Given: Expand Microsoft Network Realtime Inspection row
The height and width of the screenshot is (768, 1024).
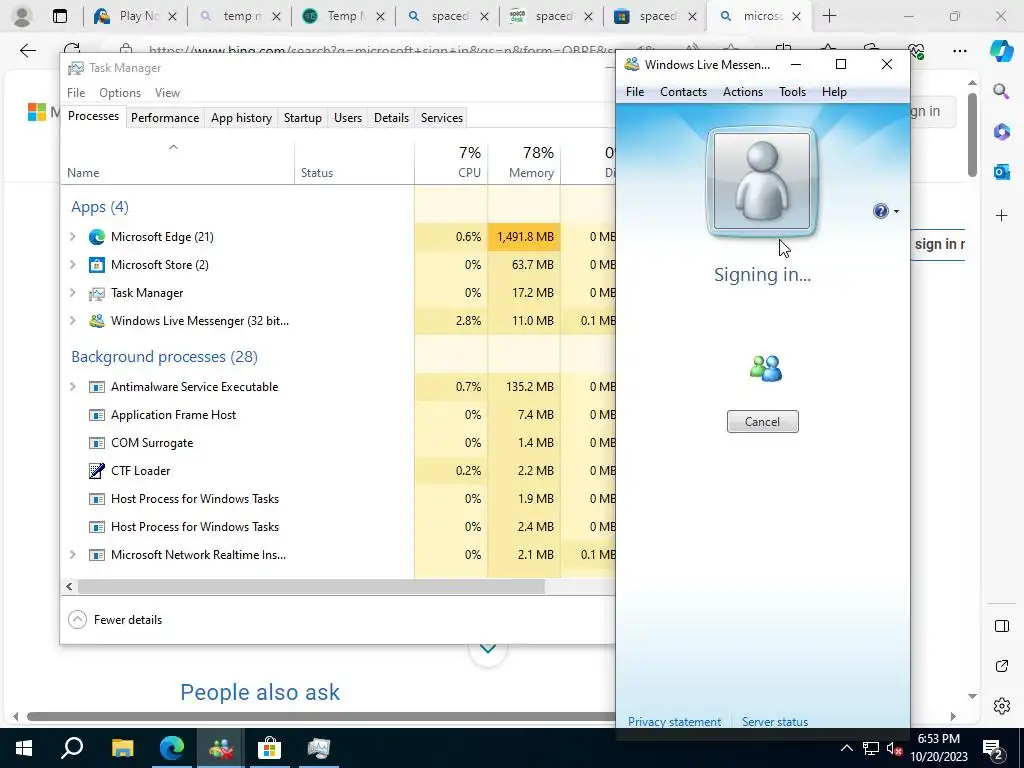Looking at the screenshot, I should click(x=72, y=554).
